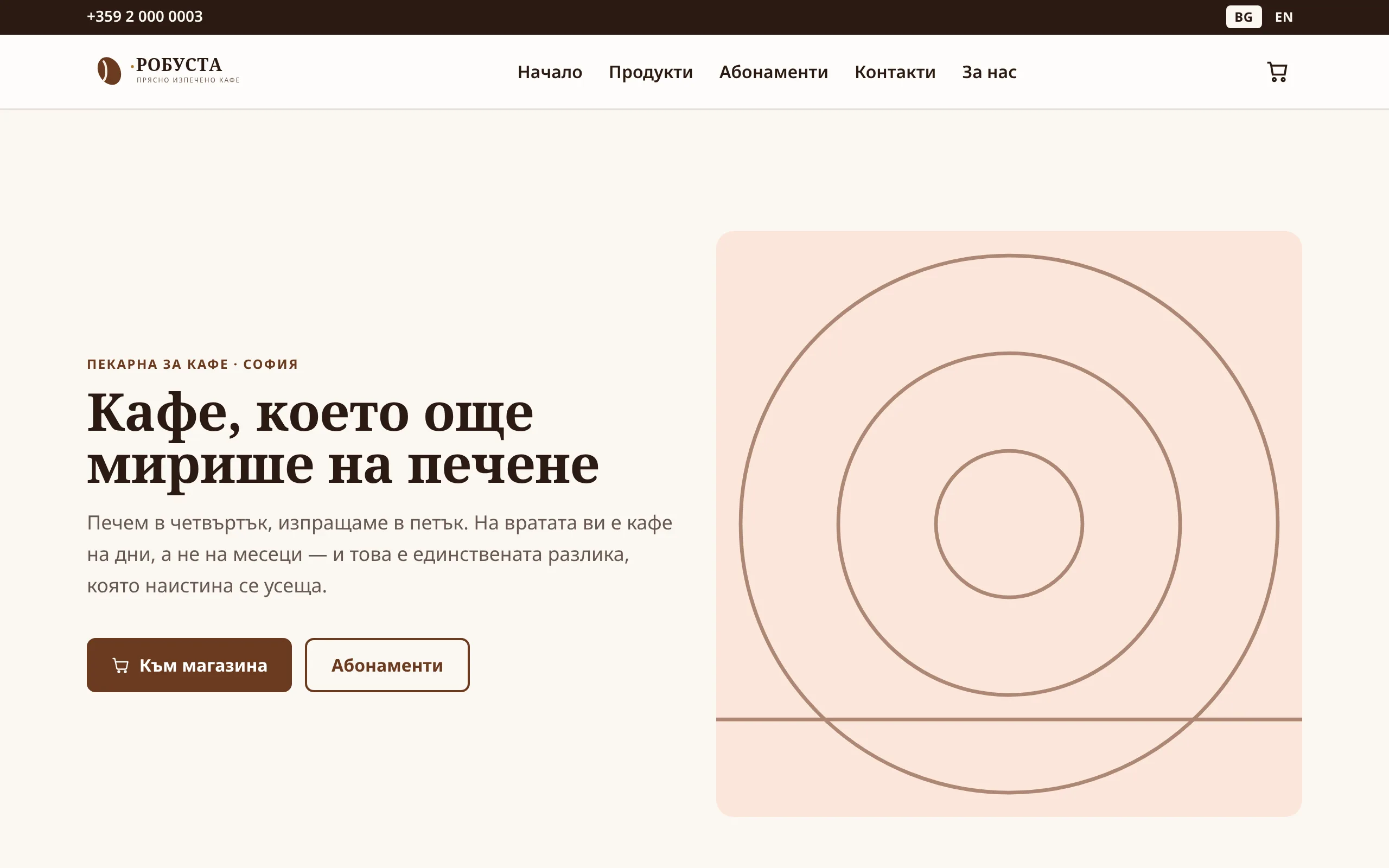Click the concentric circles hero illustration
Viewport: 1389px width, 868px height.
pyautogui.click(x=1009, y=524)
